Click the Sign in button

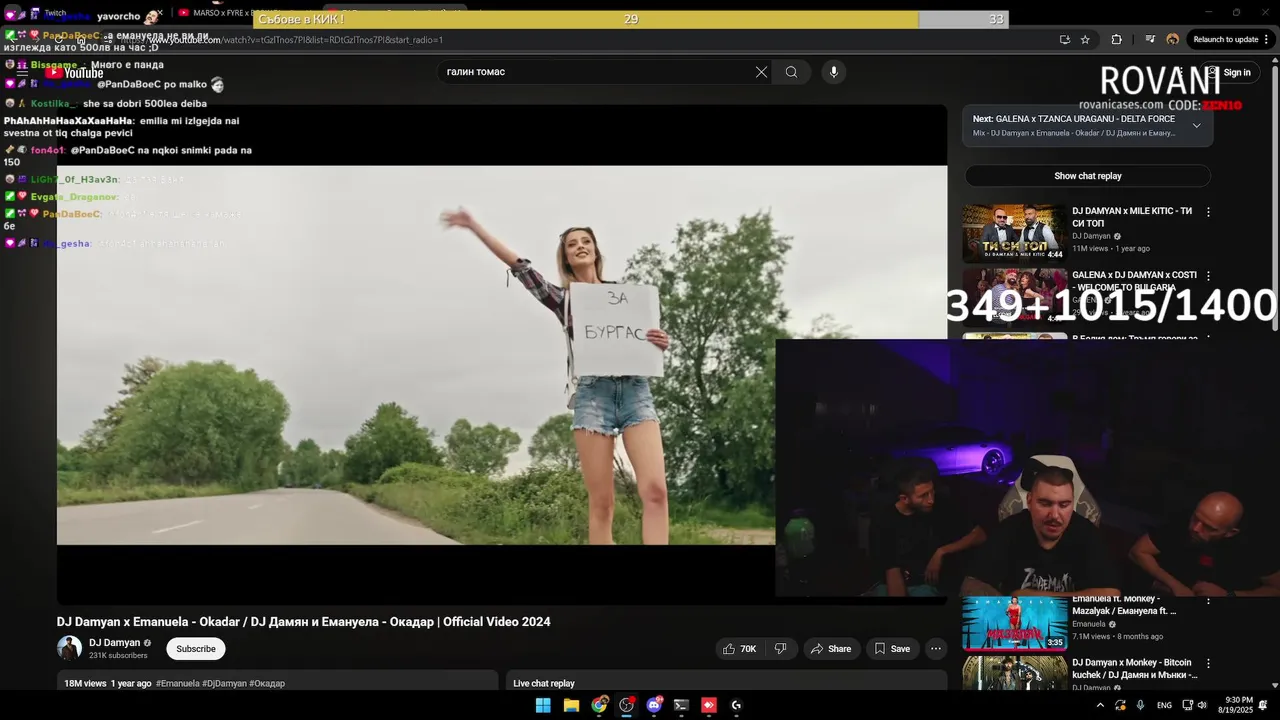[x=1228, y=72]
